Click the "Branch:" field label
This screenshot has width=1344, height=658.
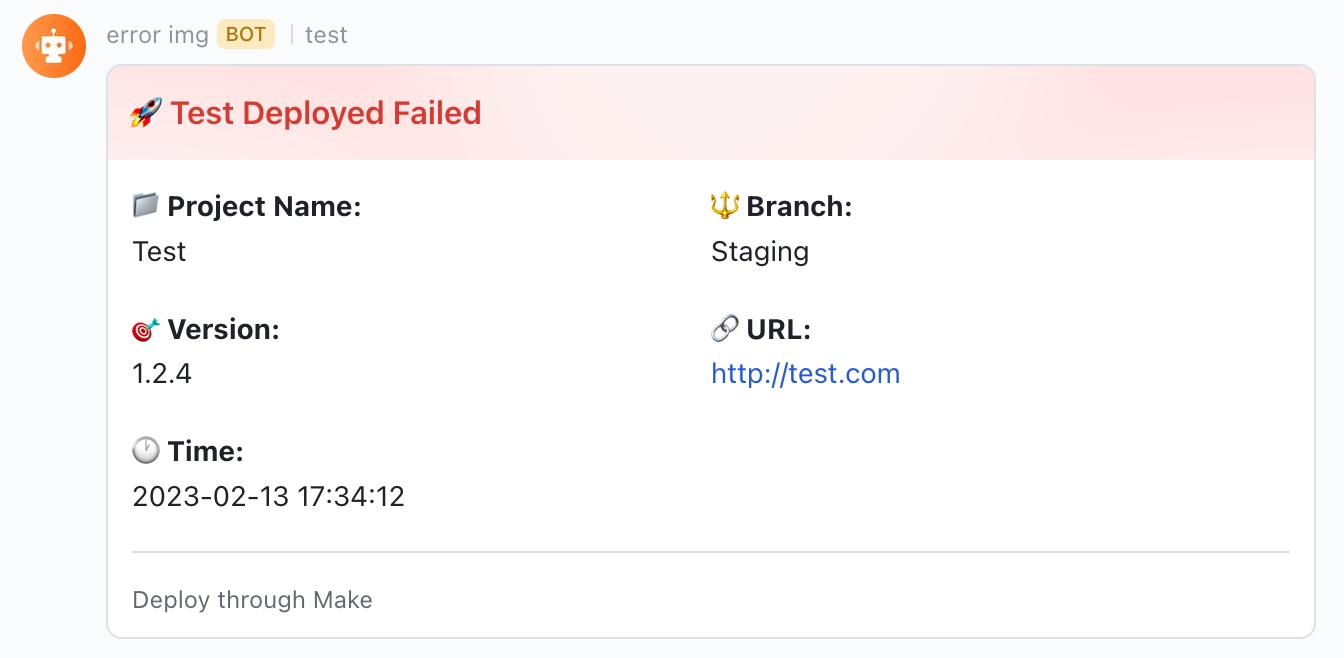click(799, 206)
